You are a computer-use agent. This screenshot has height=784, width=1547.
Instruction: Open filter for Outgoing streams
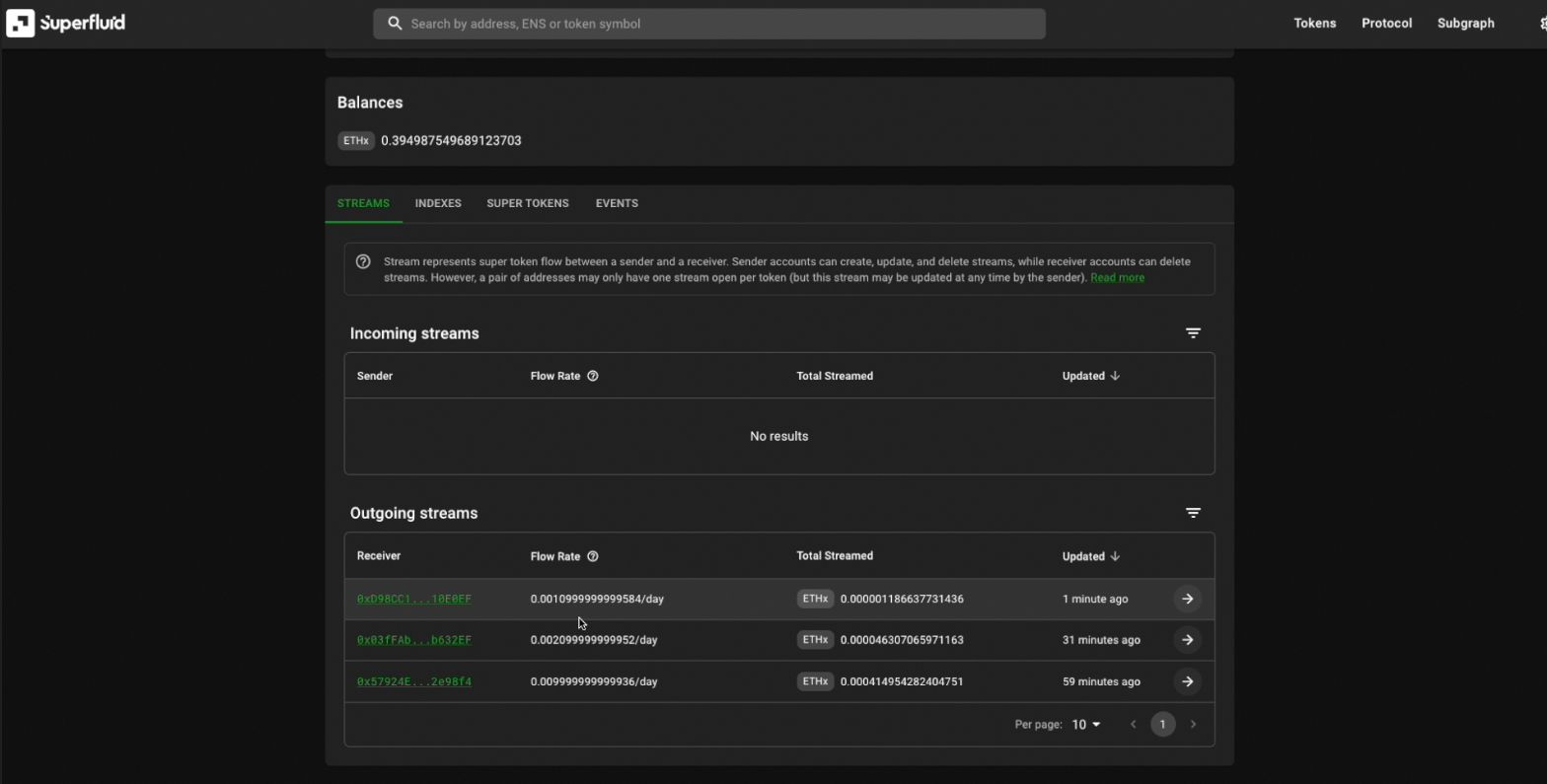1193,513
